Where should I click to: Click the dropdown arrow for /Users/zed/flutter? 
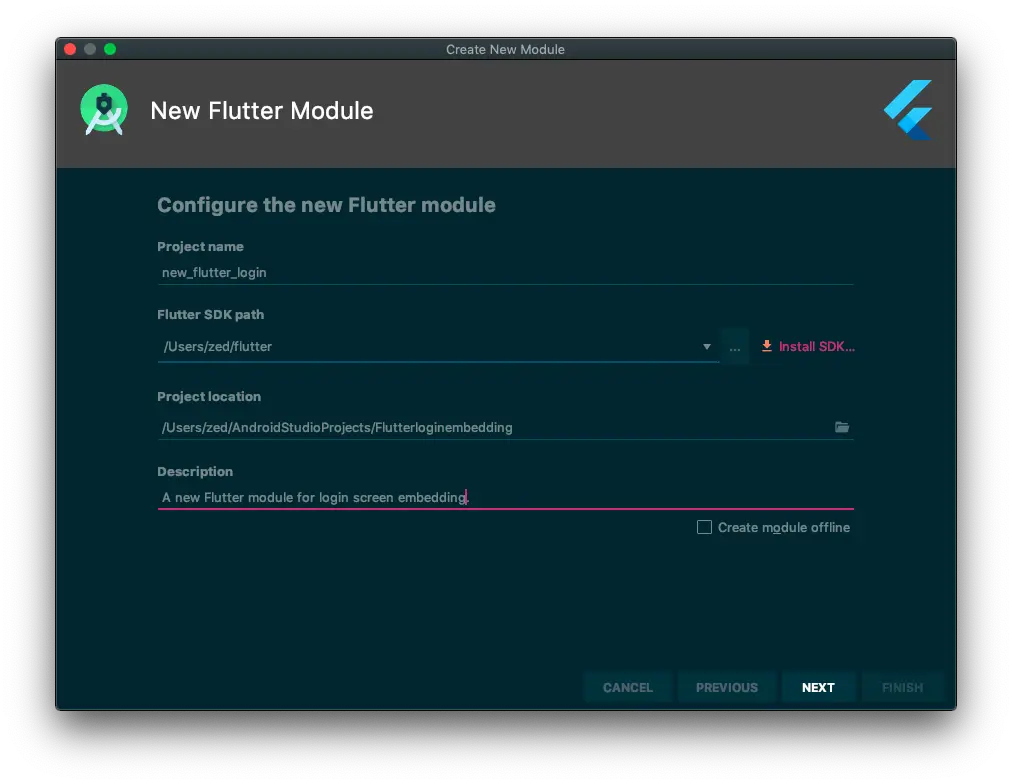pos(707,346)
